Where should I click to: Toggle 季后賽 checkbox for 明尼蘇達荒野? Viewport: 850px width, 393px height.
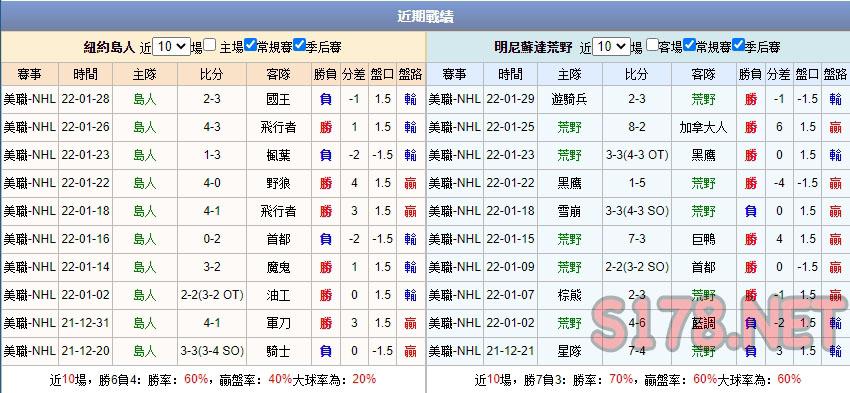click(738, 46)
